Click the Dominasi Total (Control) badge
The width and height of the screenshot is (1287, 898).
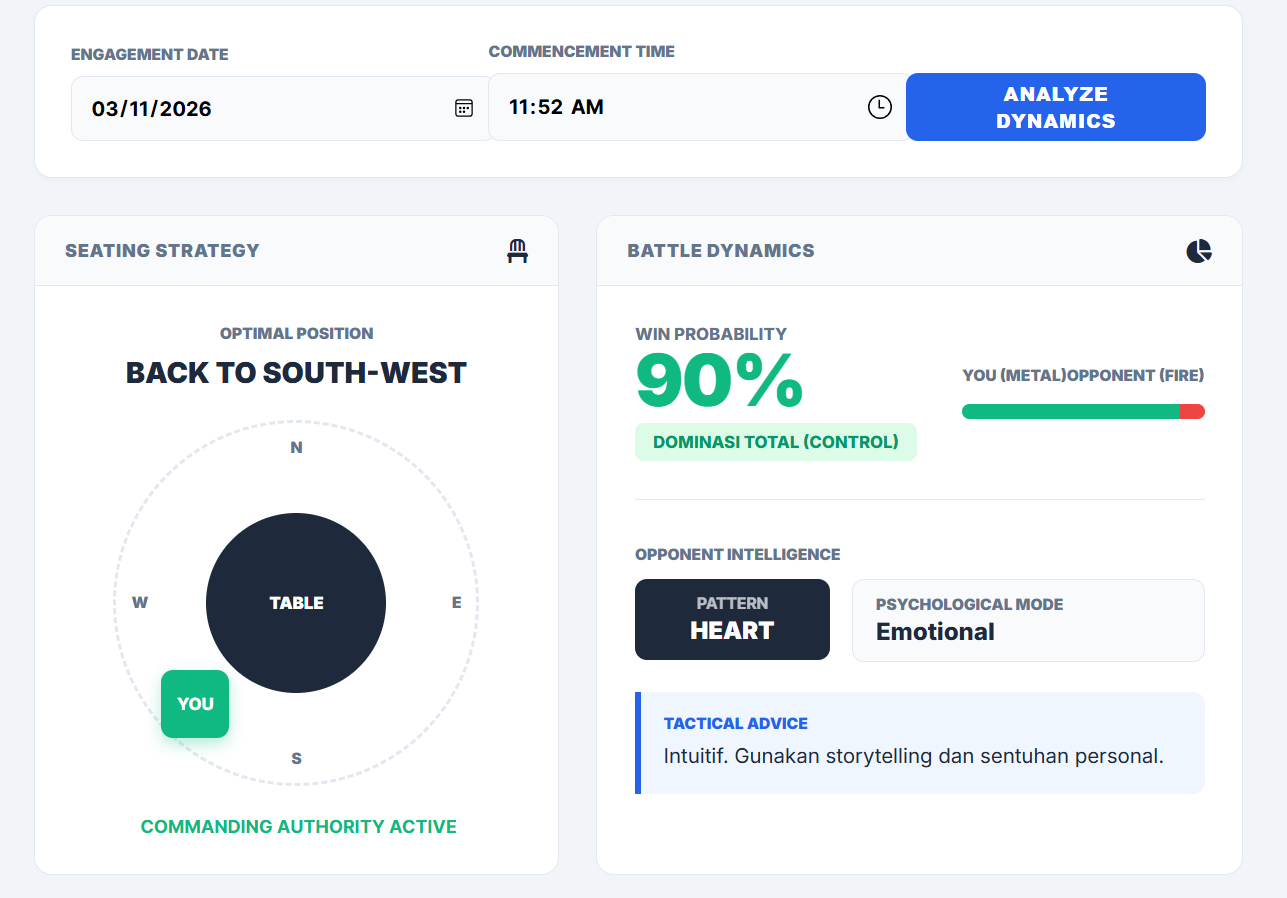[x=775, y=442]
